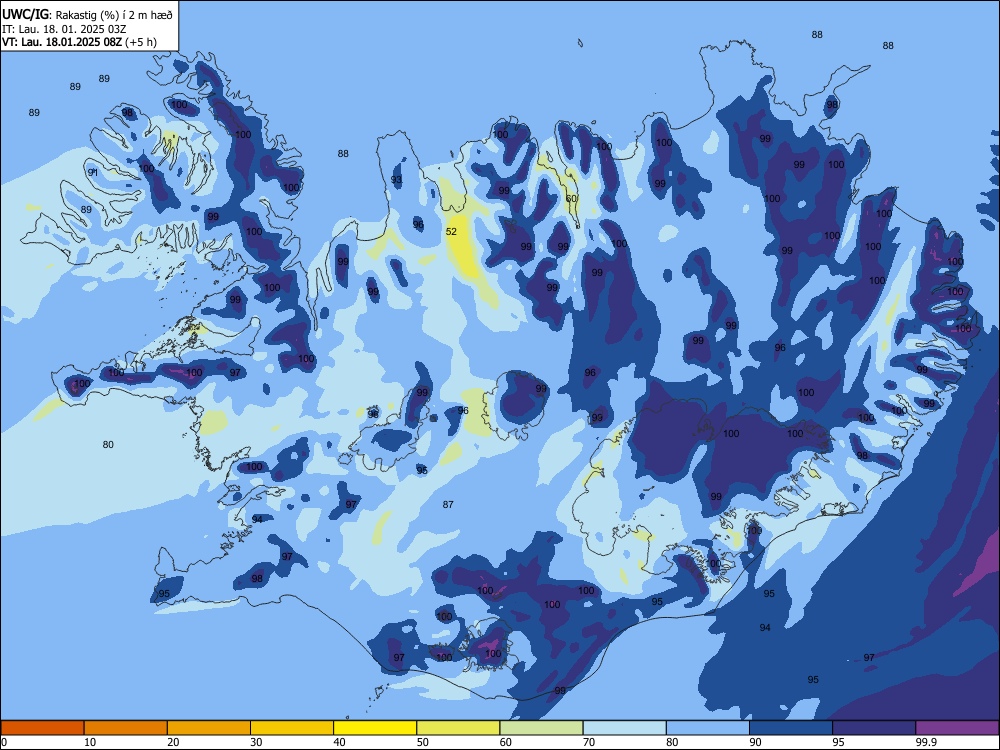Click the '52' value in the yellow area
Screen dimensions: 1000x750
(x=452, y=232)
